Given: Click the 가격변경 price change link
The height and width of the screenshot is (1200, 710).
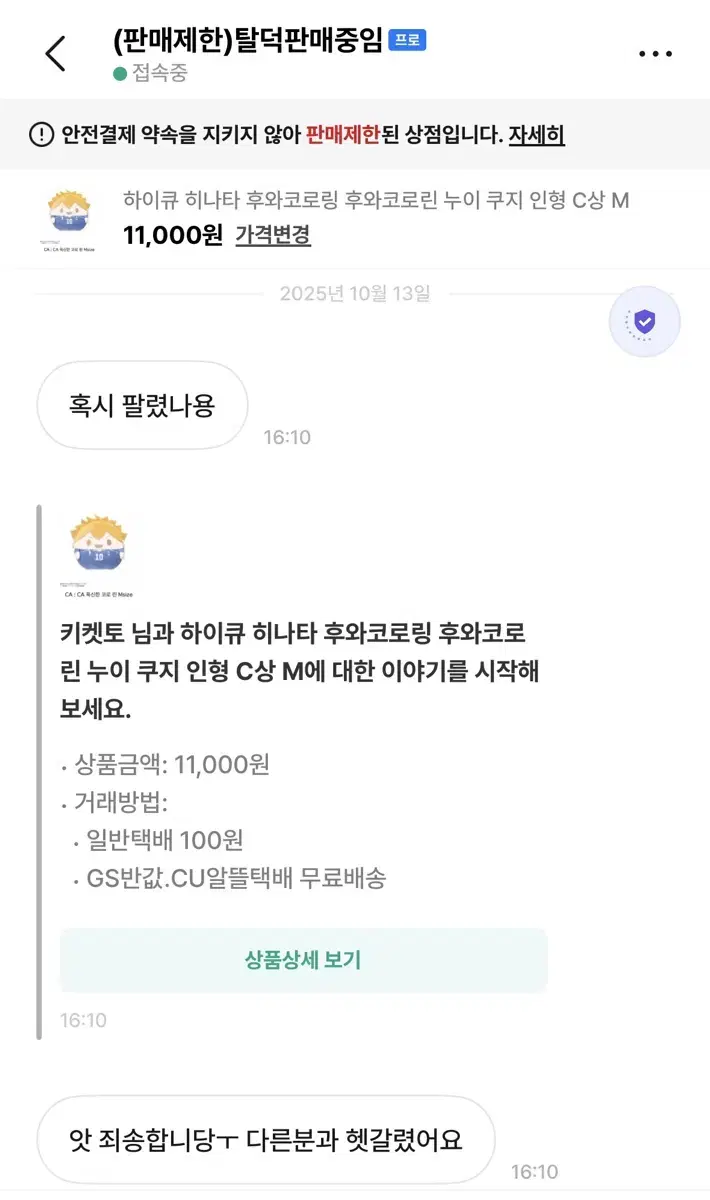Looking at the screenshot, I should pyautogui.click(x=273, y=235).
